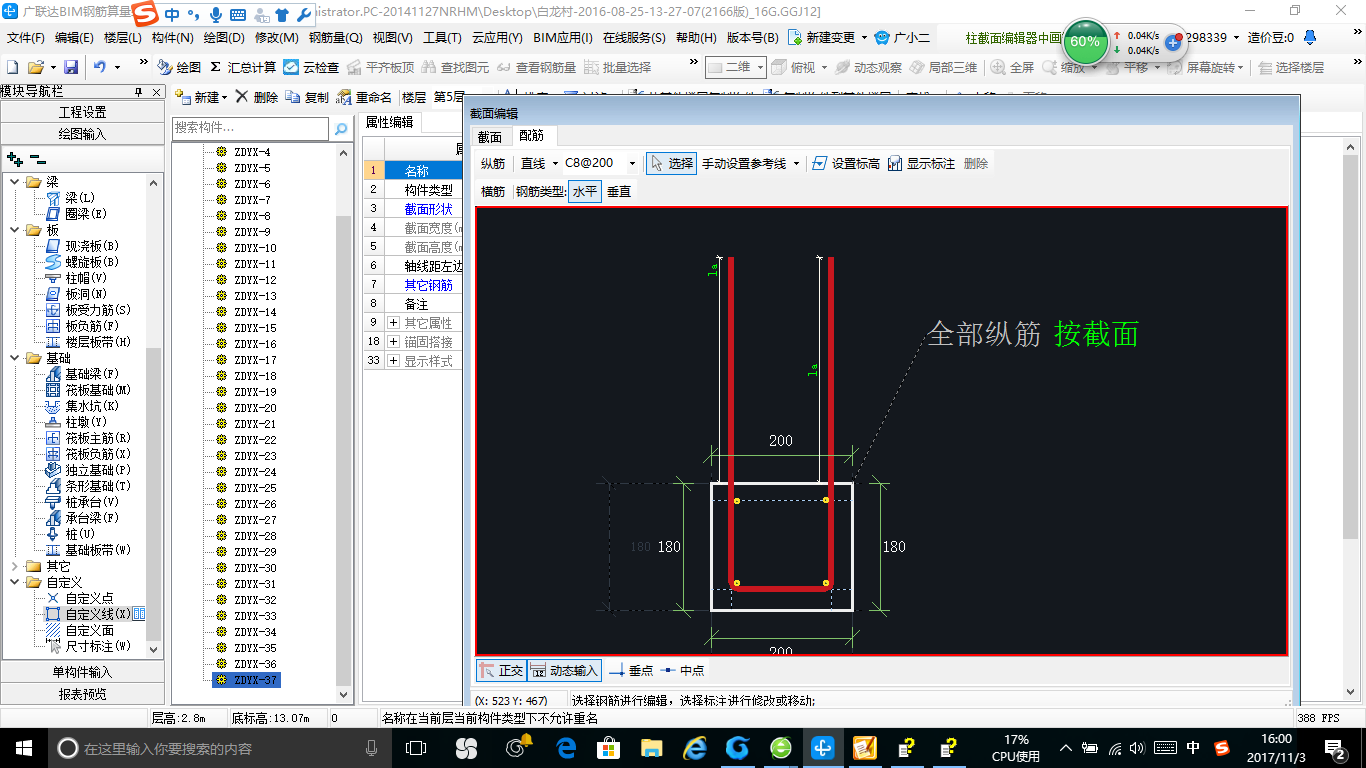Select 自定义点 custom point item
Viewport: 1366px width, 768px height.
tap(79, 598)
